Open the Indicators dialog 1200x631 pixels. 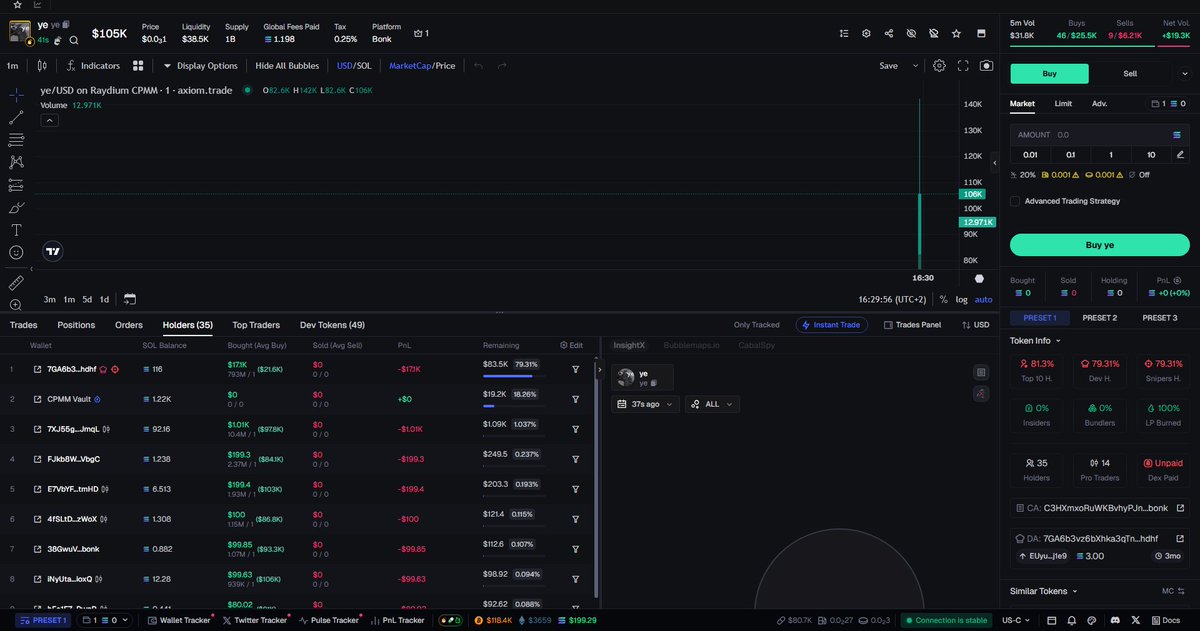pyautogui.click(x=93, y=66)
